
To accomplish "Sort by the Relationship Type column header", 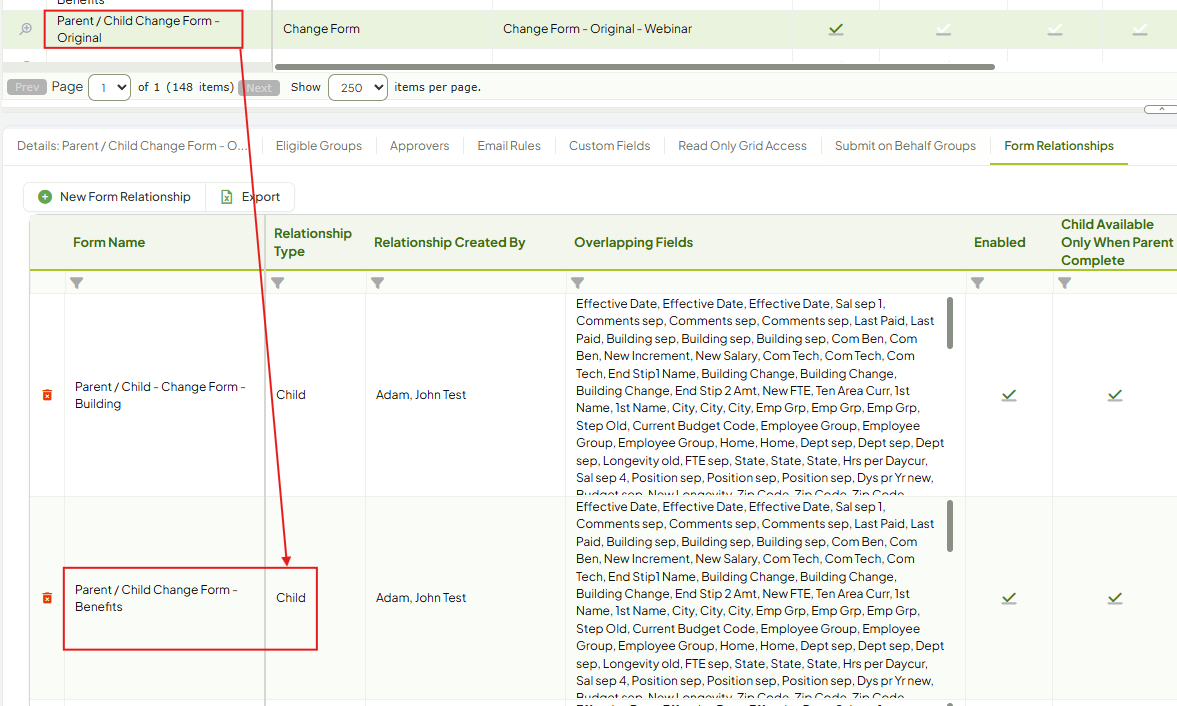I will (x=313, y=242).
